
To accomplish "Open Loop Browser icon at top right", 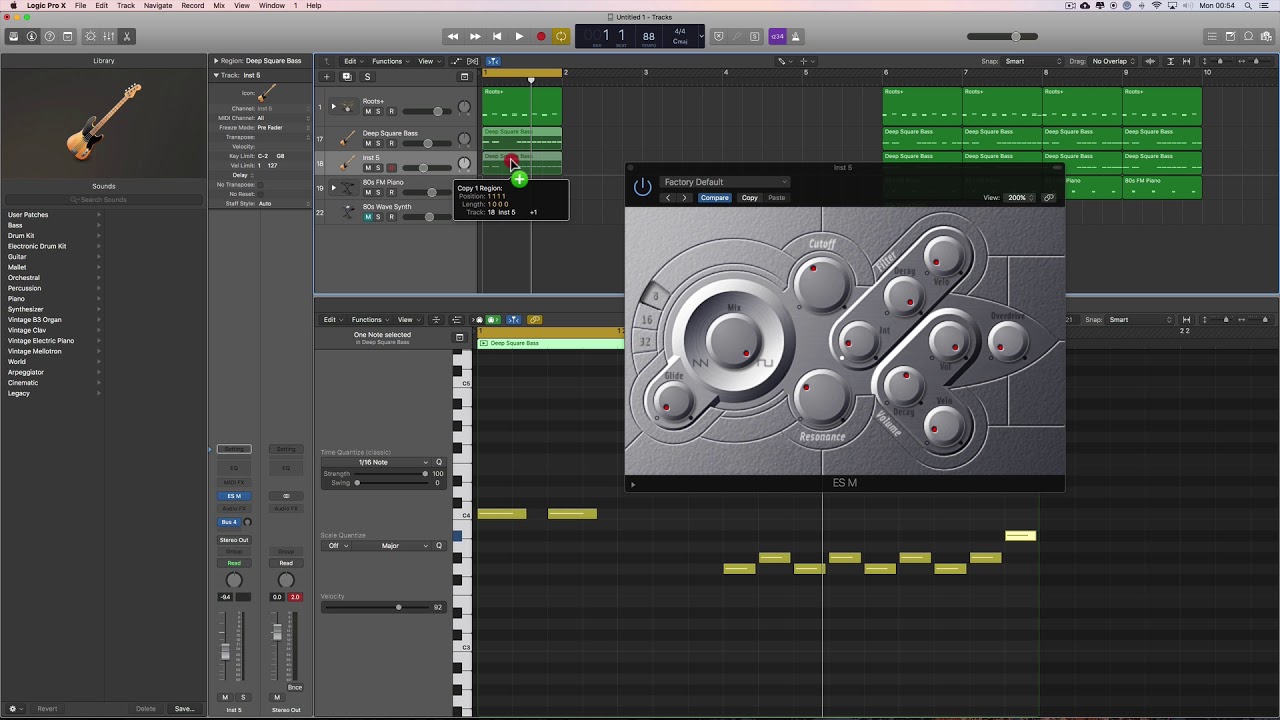I will [1248, 37].
